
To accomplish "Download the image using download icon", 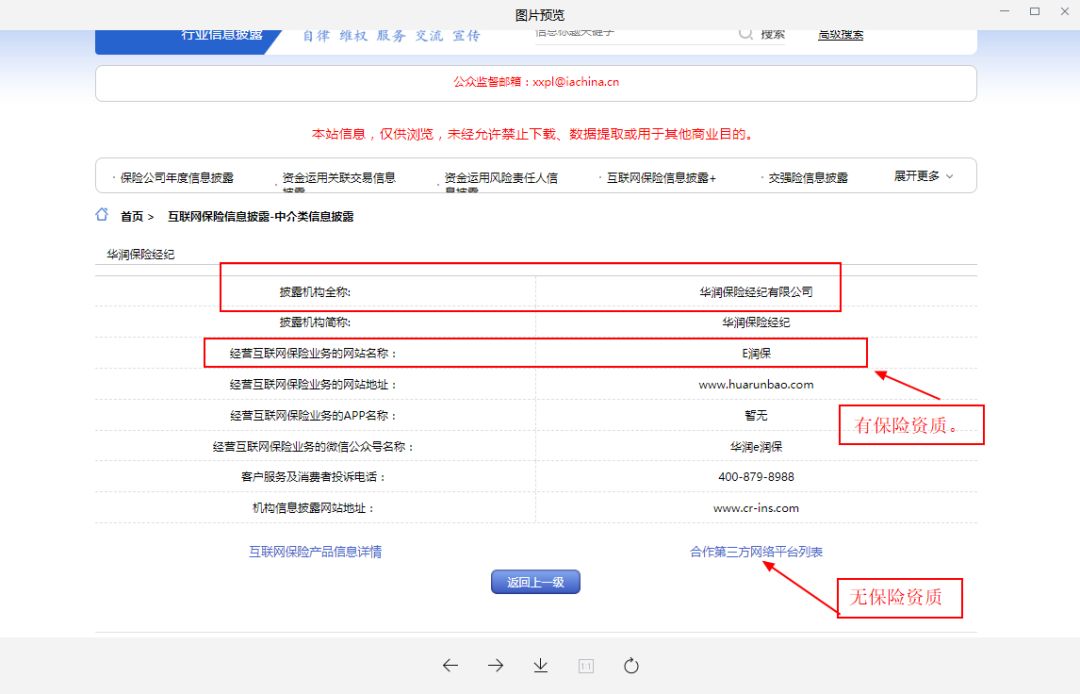I will point(541,666).
